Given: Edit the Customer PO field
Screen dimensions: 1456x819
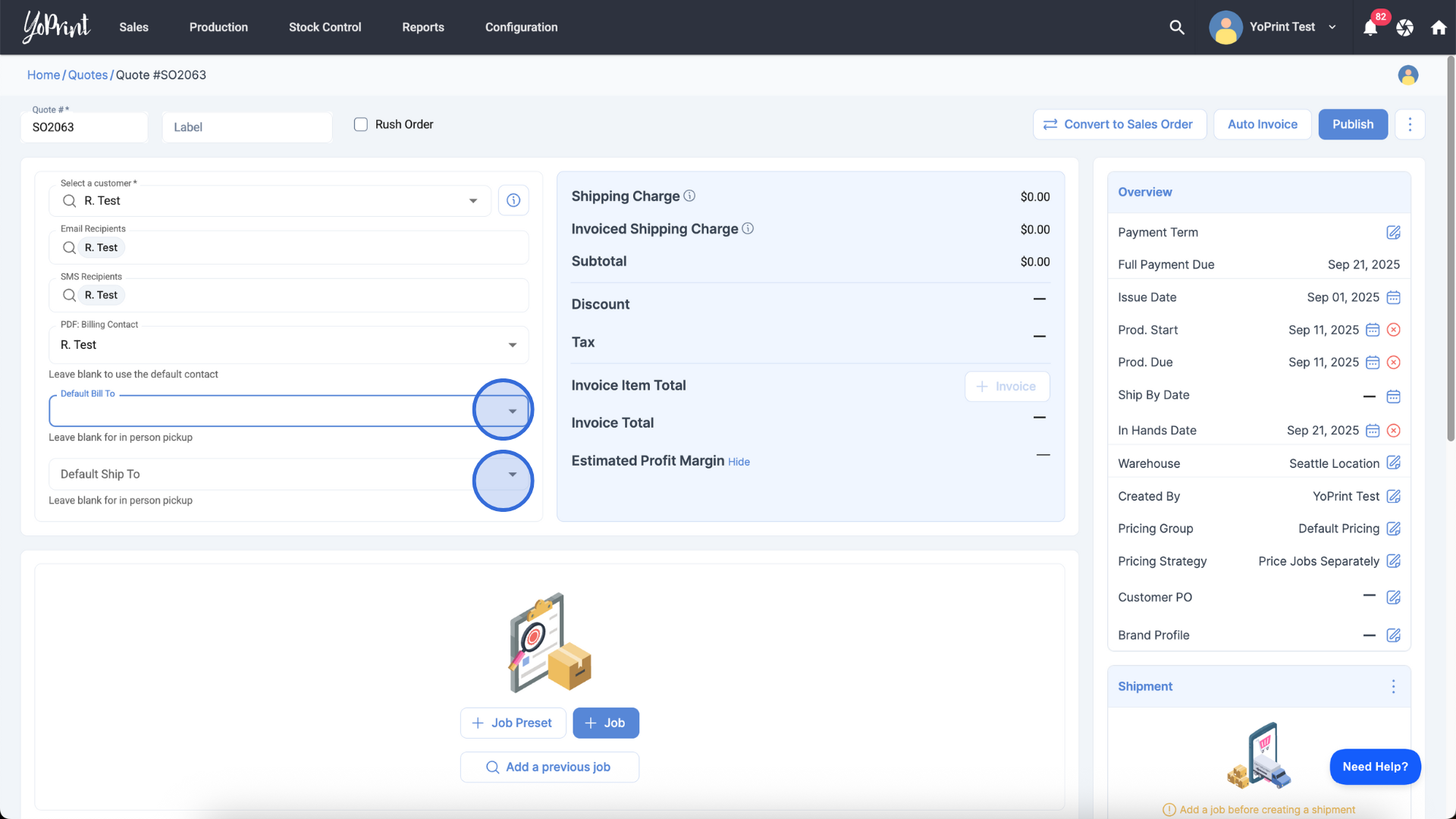Looking at the screenshot, I should coord(1393,598).
